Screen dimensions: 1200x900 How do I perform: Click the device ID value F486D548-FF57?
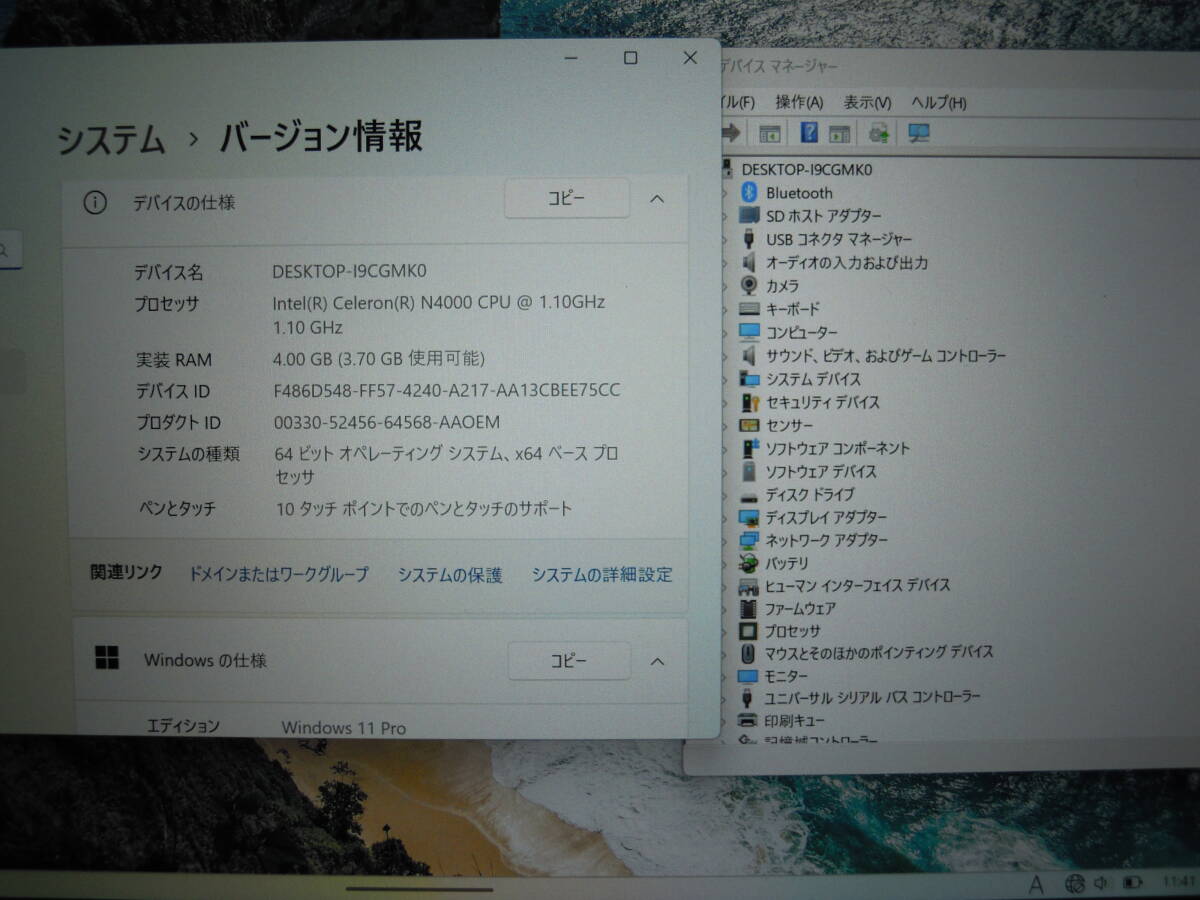point(447,390)
